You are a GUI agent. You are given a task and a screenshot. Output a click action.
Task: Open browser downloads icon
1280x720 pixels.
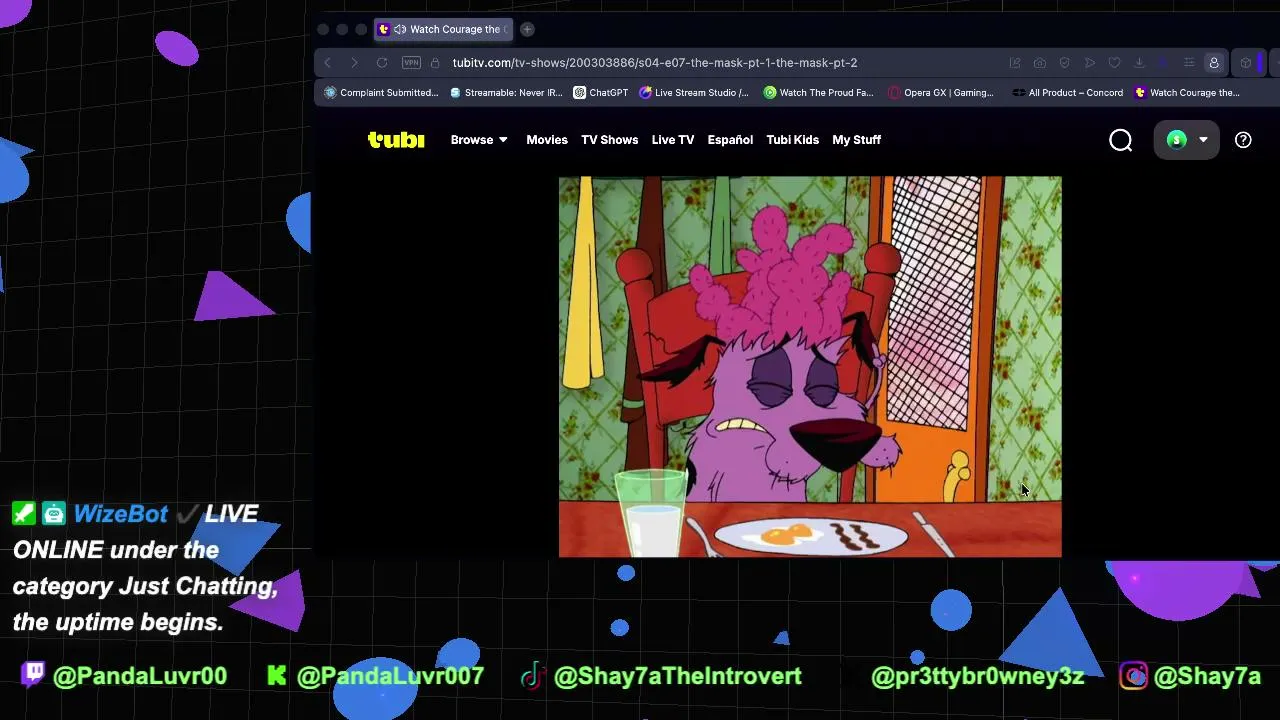[1139, 63]
